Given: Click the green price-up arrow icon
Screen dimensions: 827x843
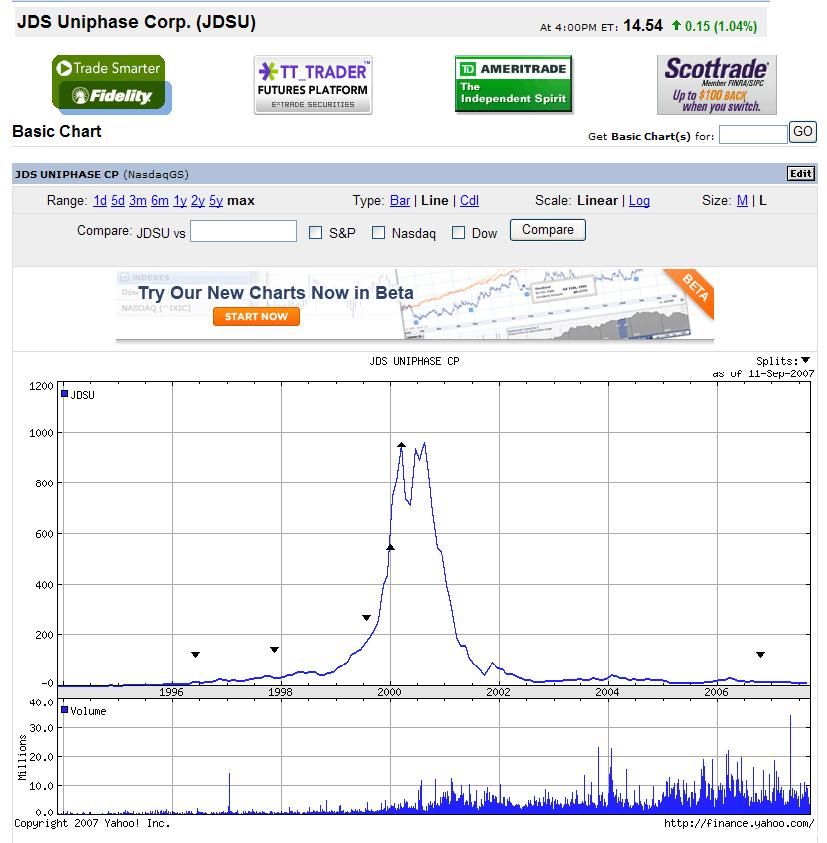Looking at the screenshot, I should pos(676,25).
